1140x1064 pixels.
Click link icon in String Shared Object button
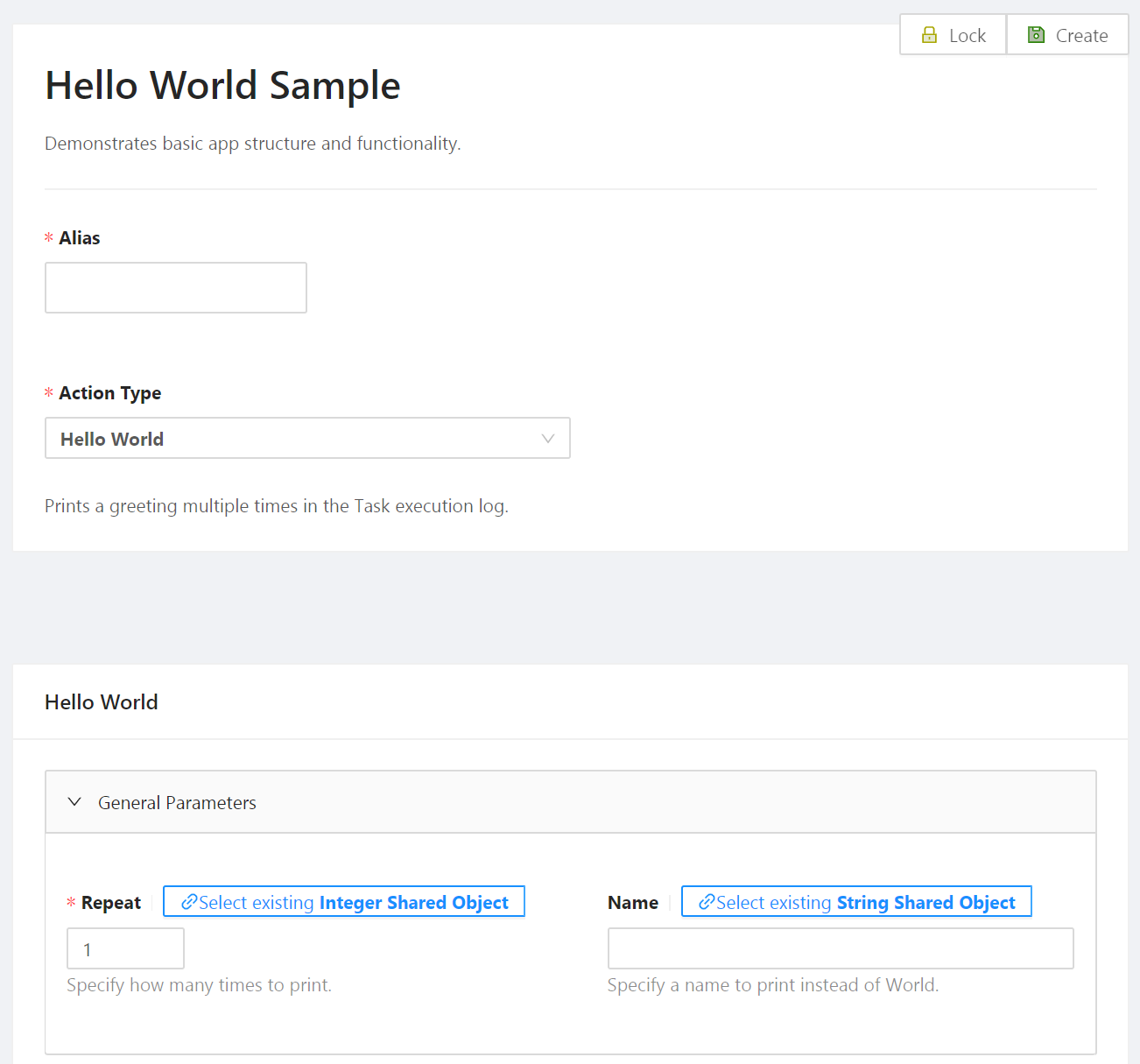tap(706, 902)
